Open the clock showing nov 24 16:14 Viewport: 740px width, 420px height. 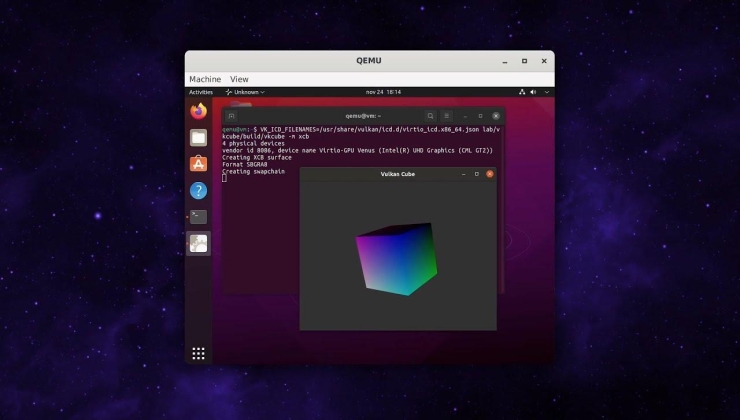(383, 92)
